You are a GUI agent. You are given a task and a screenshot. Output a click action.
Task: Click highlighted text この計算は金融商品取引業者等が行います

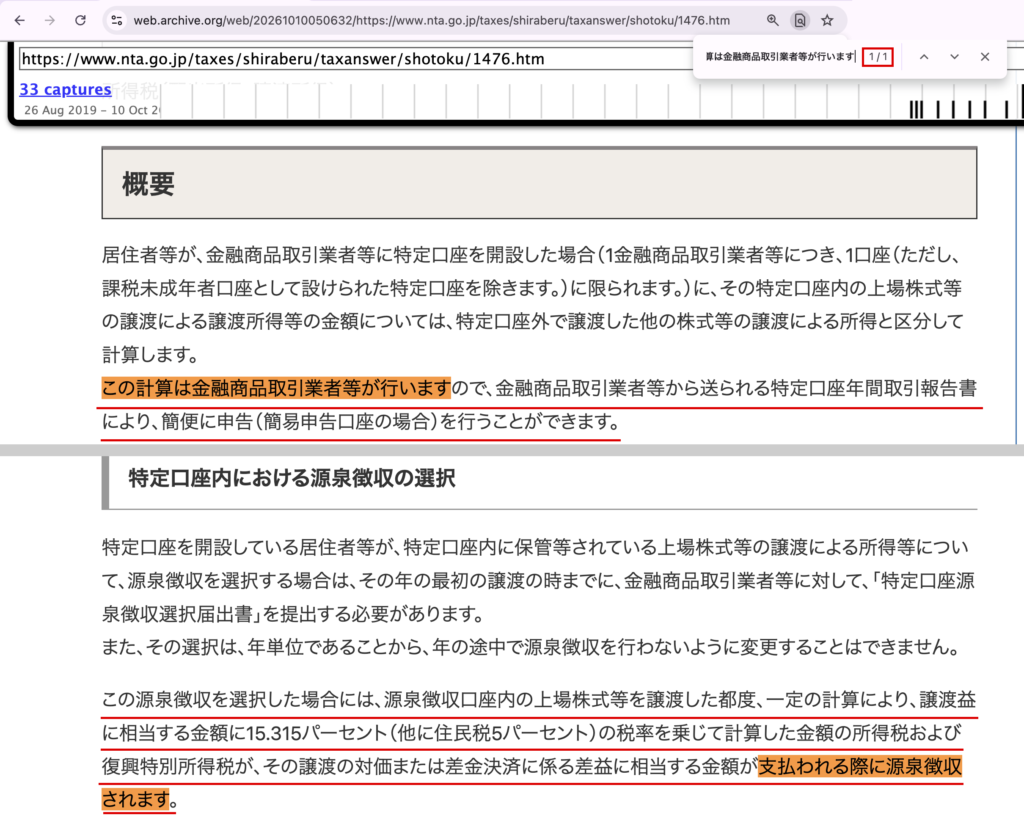[x=276, y=388]
